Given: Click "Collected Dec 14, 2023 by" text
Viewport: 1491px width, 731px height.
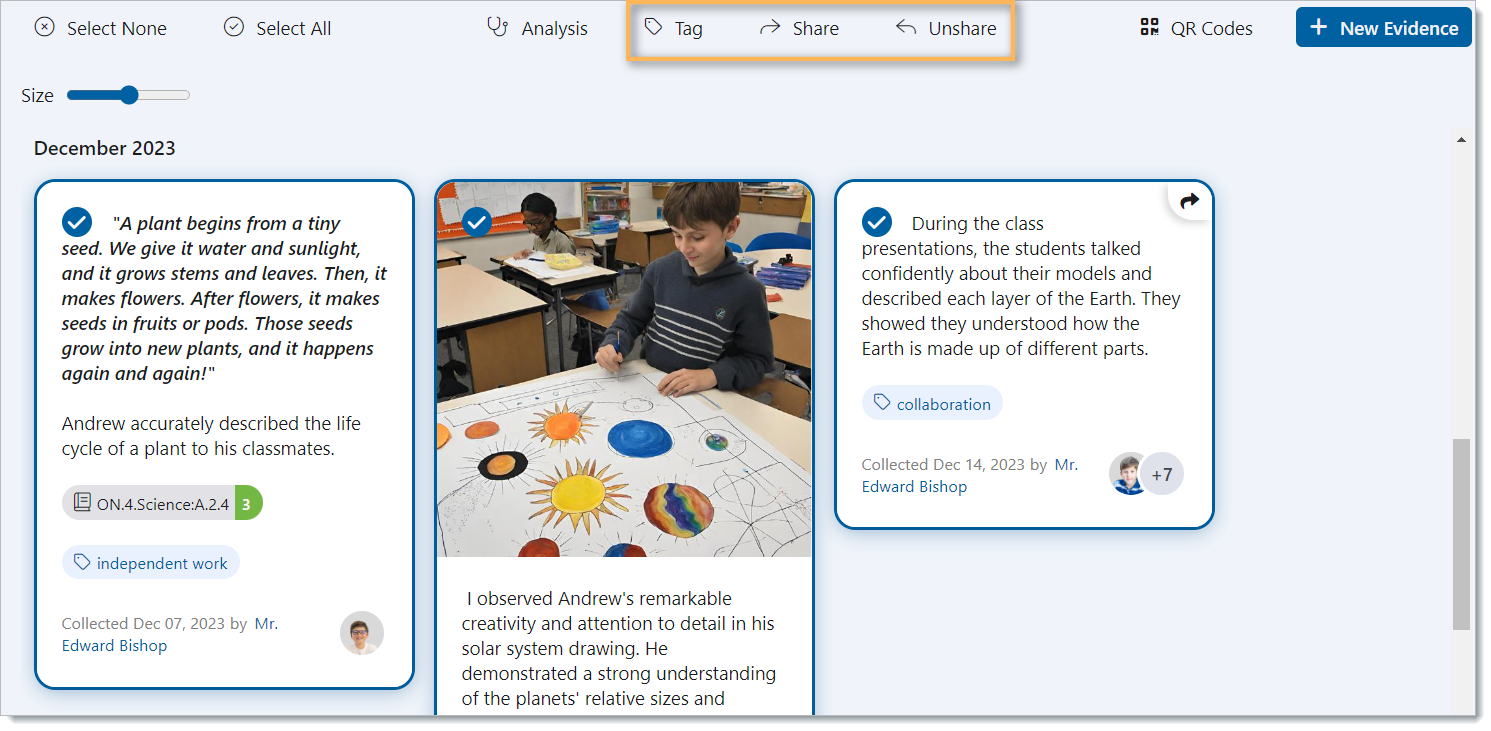Looking at the screenshot, I should (x=954, y=464).
